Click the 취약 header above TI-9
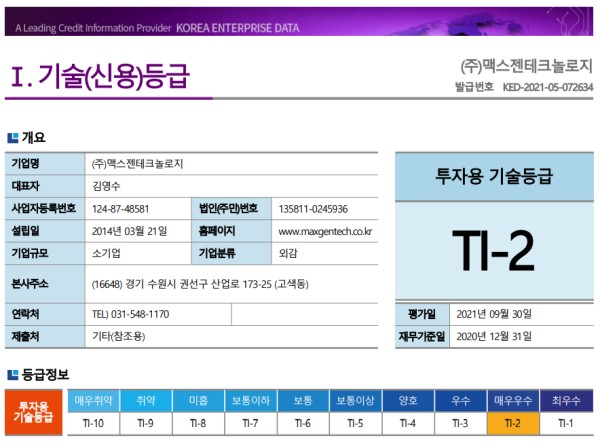Viewport: 600px width, 444px height. [x=146, y=401]
